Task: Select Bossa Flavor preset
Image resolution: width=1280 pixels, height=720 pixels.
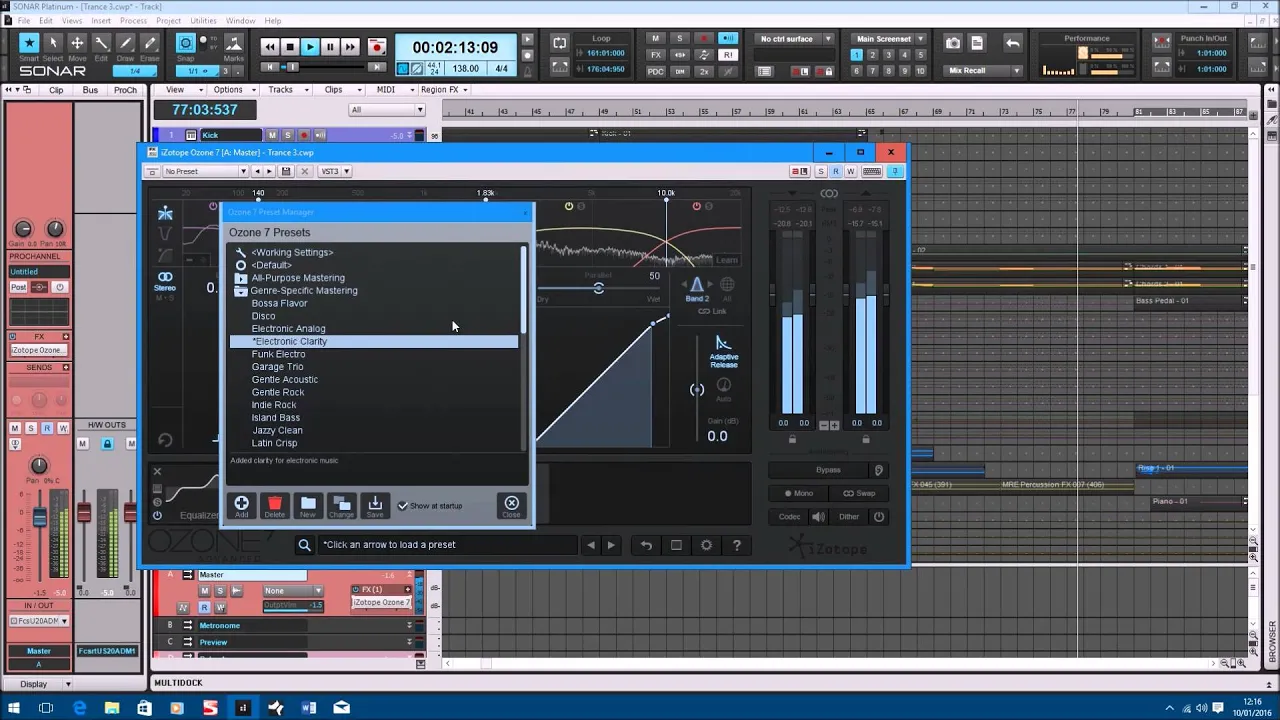Action: tap(279, 303)
